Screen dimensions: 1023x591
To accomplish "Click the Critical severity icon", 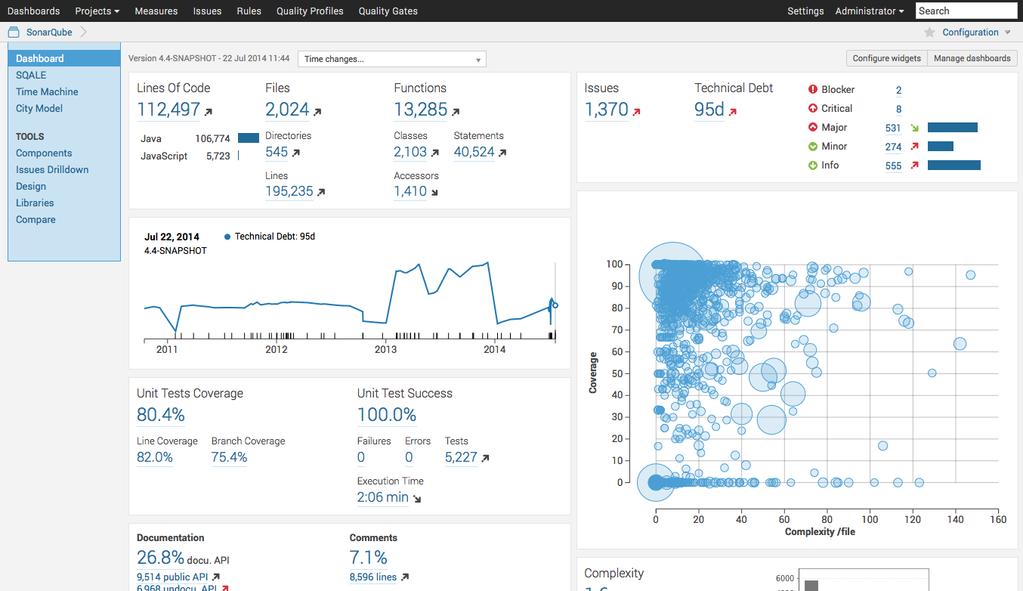I will [x=812, y=108].
